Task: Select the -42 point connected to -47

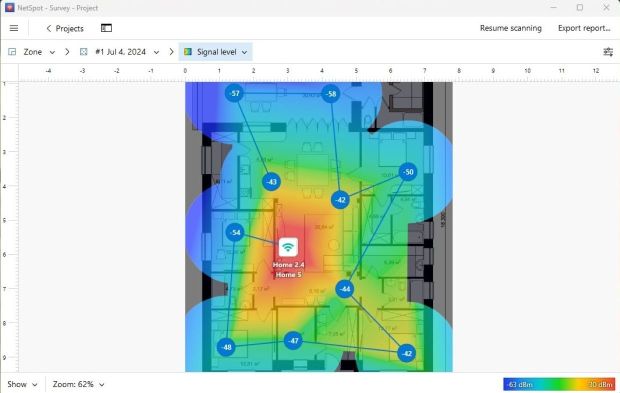Action: (x=406, y=353)
